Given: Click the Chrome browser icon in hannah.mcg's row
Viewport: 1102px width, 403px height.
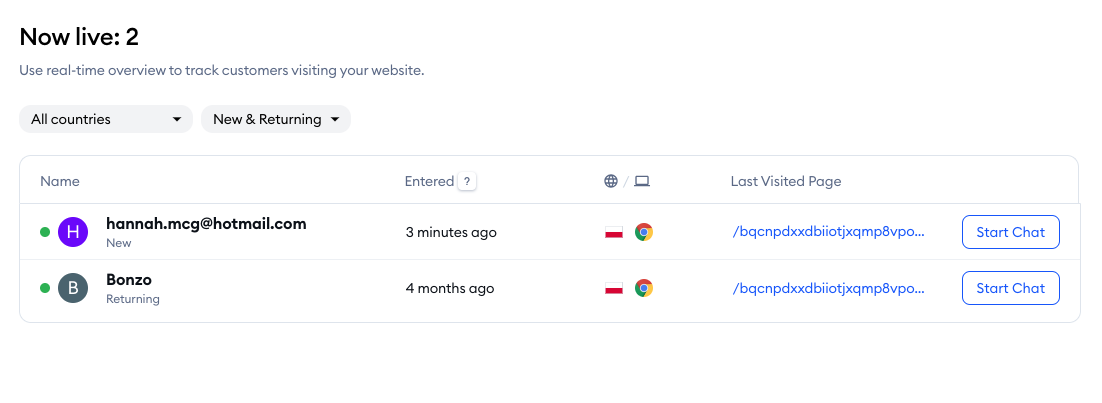Looking at the screenshot, I should tap(644, 232).
